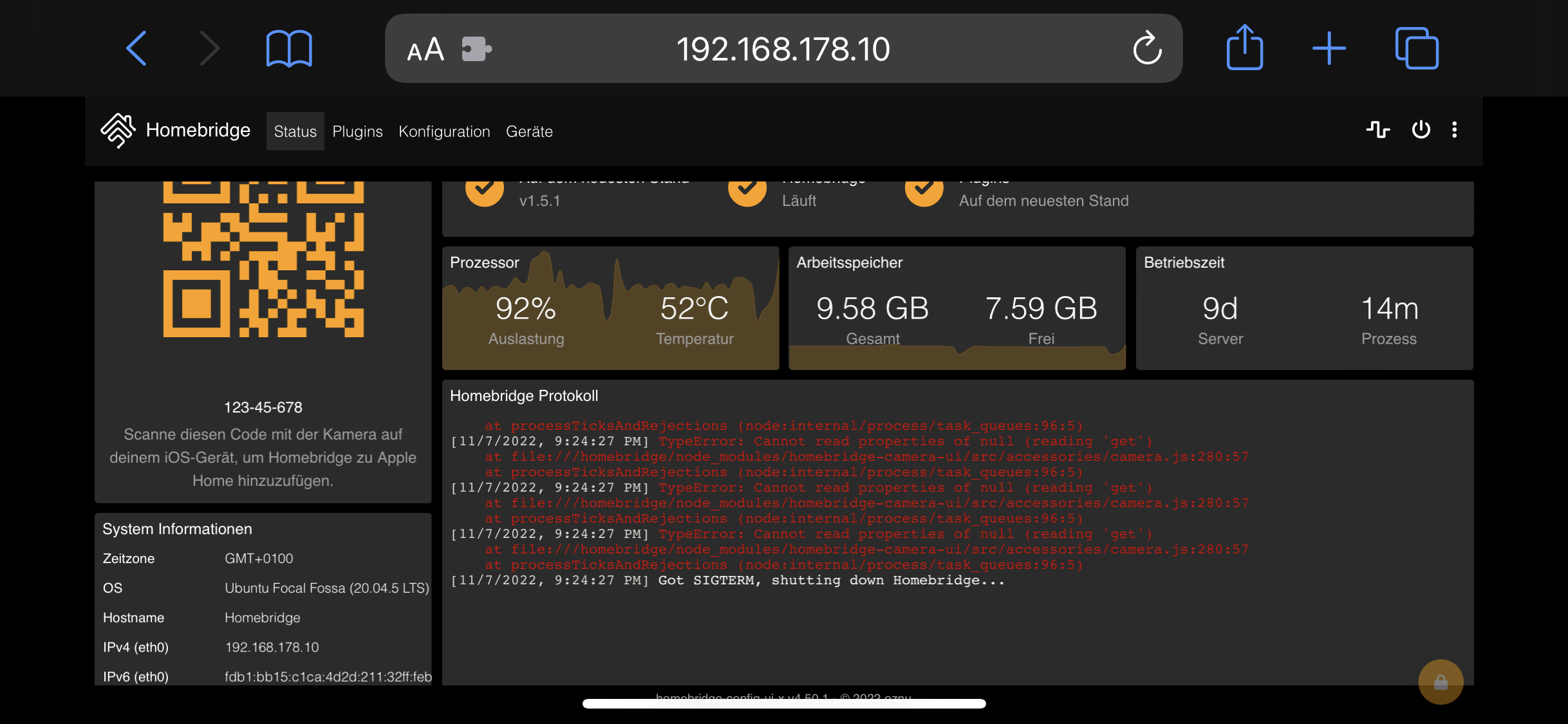Switch to the Plugins tab
This screenshot has width=1568, height=724.
click(x=357, y=131)
